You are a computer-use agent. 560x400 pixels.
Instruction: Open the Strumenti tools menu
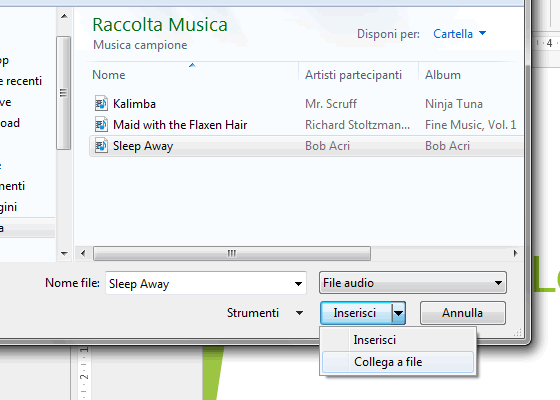pyautogui.click(x=265, y=313)
